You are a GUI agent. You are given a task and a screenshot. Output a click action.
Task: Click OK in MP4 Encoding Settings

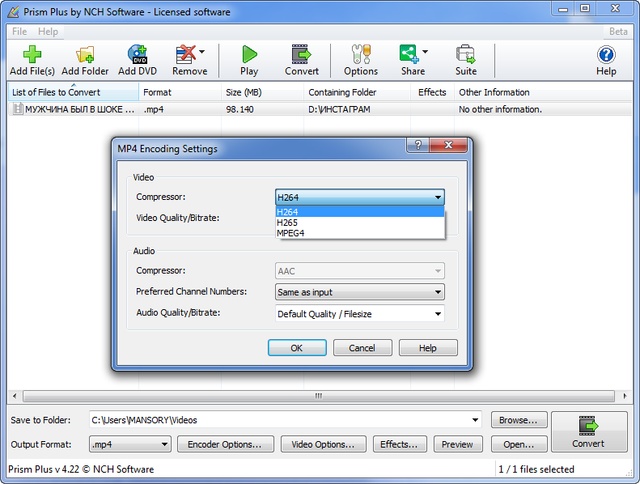pos(297,348)
